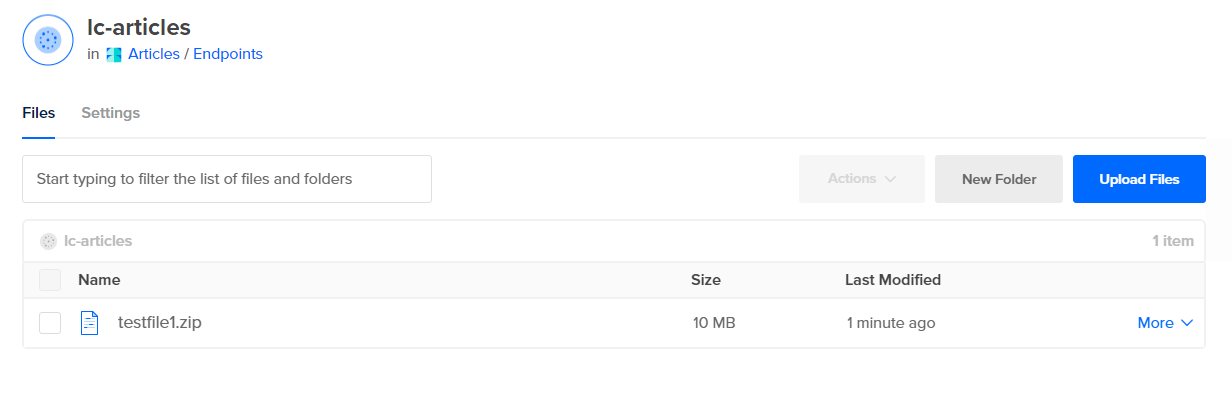Sort files by Name column header
This screenshot has width=1232, height=407.
tap(99, 280)
